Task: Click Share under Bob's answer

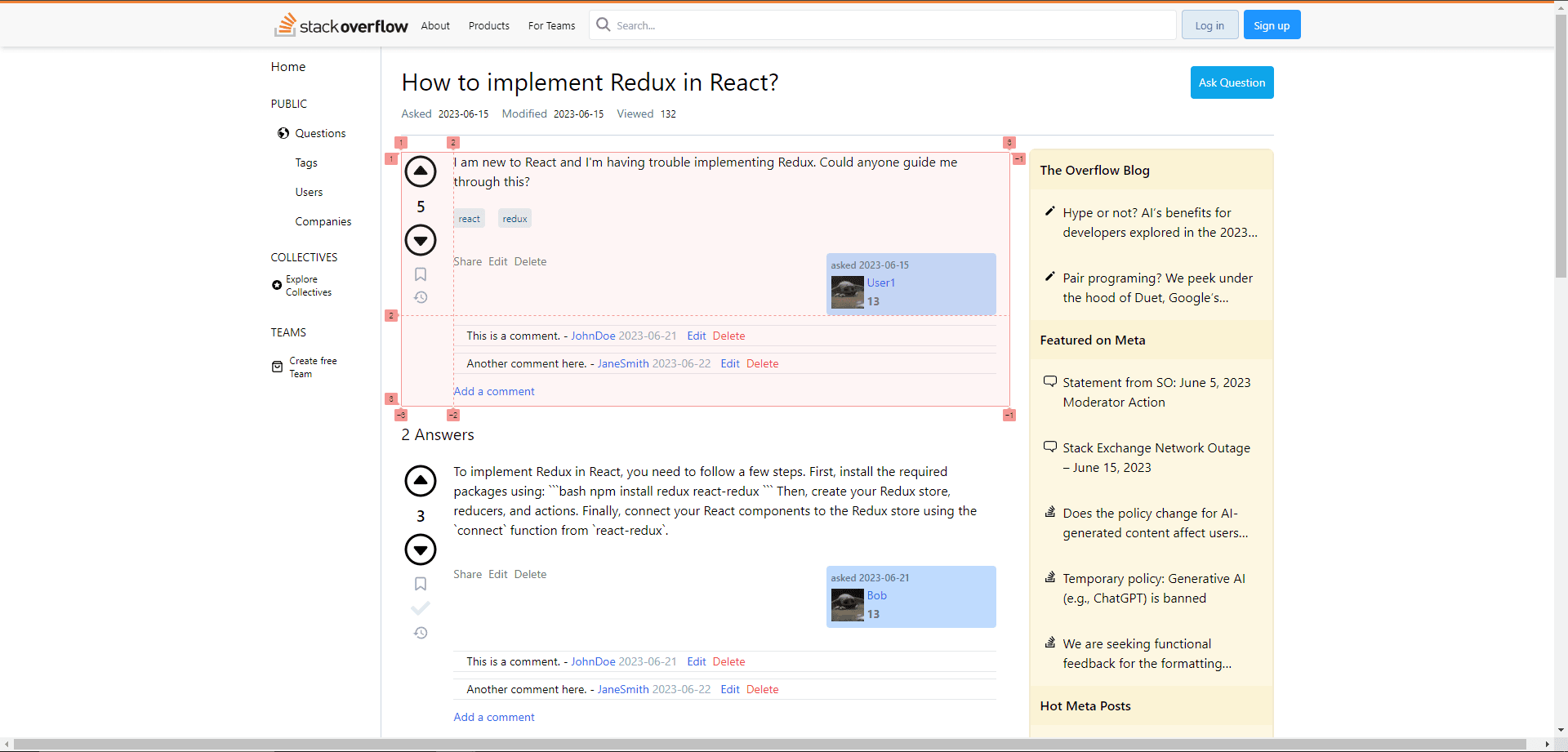Action: pos(468,574)
